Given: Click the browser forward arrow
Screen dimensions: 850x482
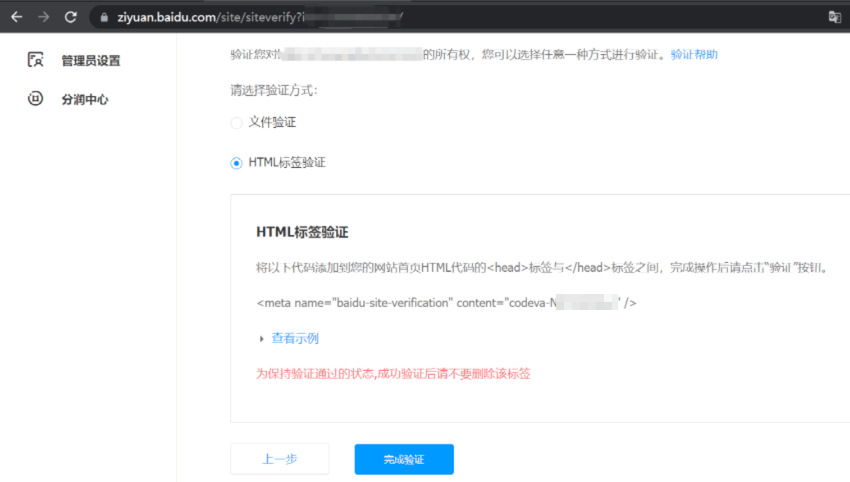Looking at the screenshot, I should click(43, 17).
